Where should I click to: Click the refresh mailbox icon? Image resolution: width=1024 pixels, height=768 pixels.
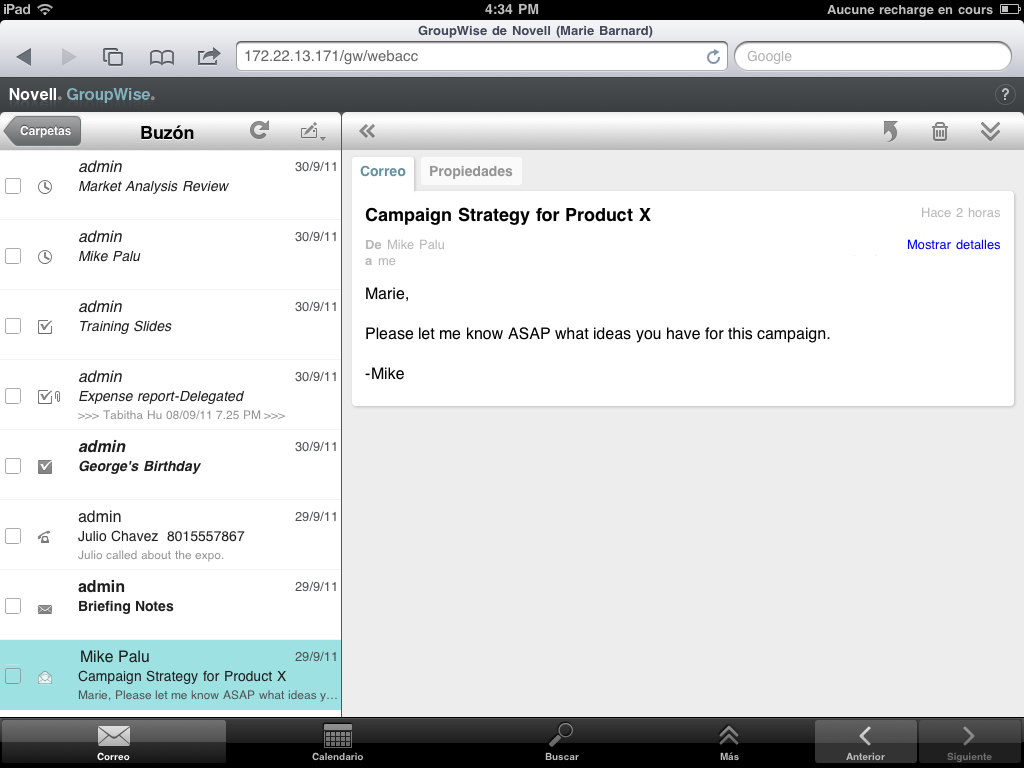(259, 131)
